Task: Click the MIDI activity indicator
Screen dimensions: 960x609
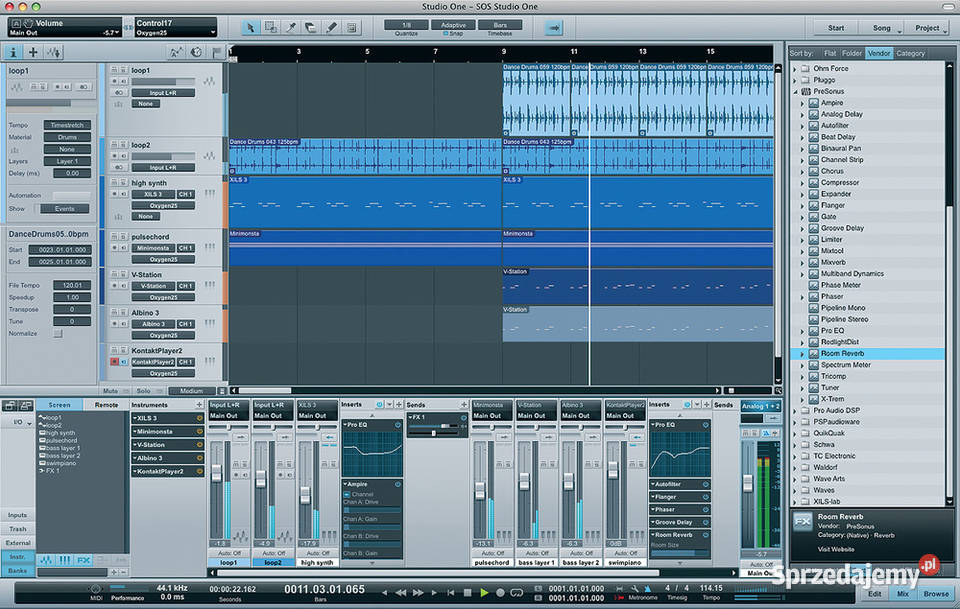Action: pos(95,588)
